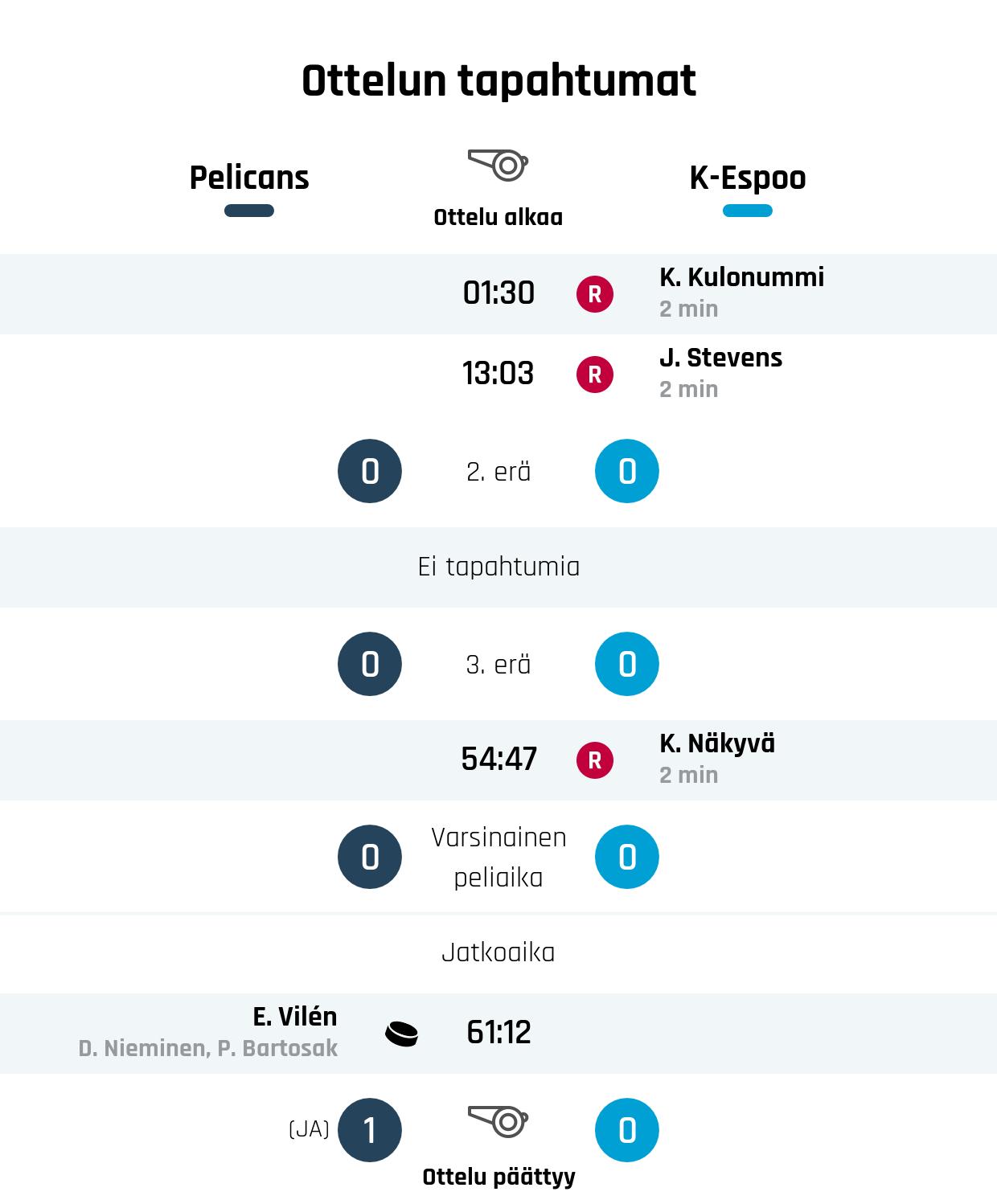The height and width of the screenshot is (1204, 997).
Task: Click the puck goal icon at 61:12
Action: 402,1034
